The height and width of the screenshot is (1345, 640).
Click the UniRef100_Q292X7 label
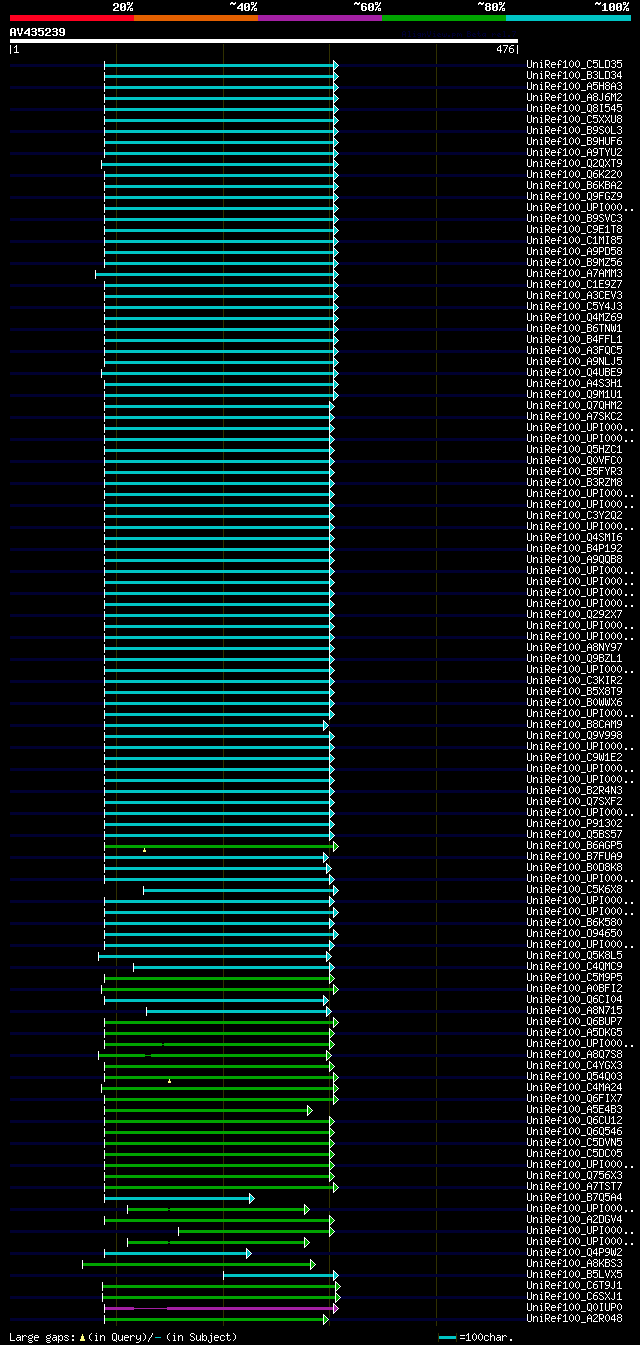click(574, 615)
